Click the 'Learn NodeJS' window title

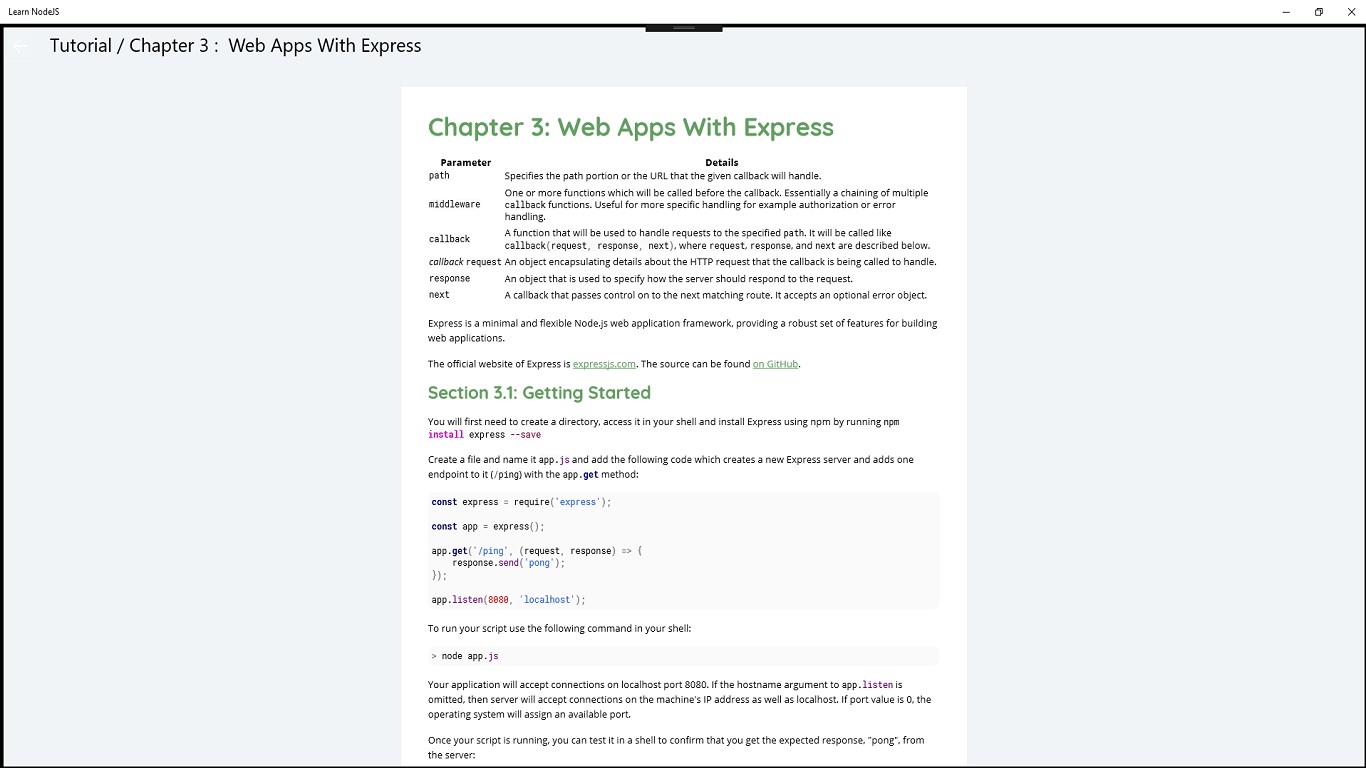pyautogui.click(x=33, y=12)
